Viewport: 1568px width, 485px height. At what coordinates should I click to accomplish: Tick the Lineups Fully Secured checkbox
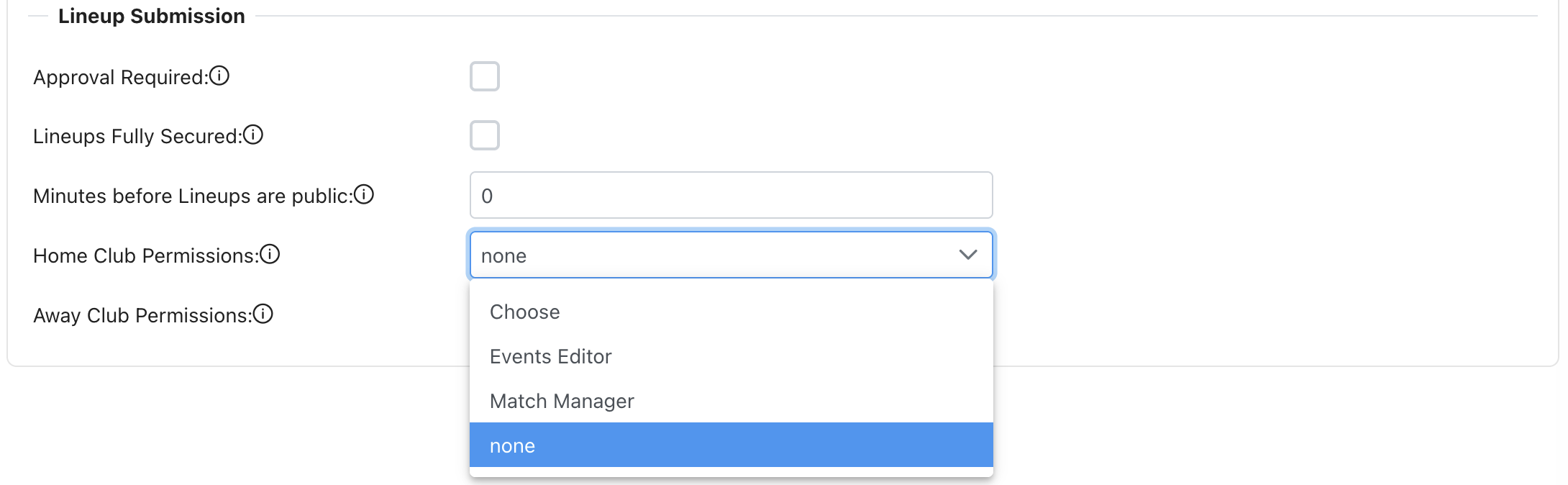tap(484, 135)
